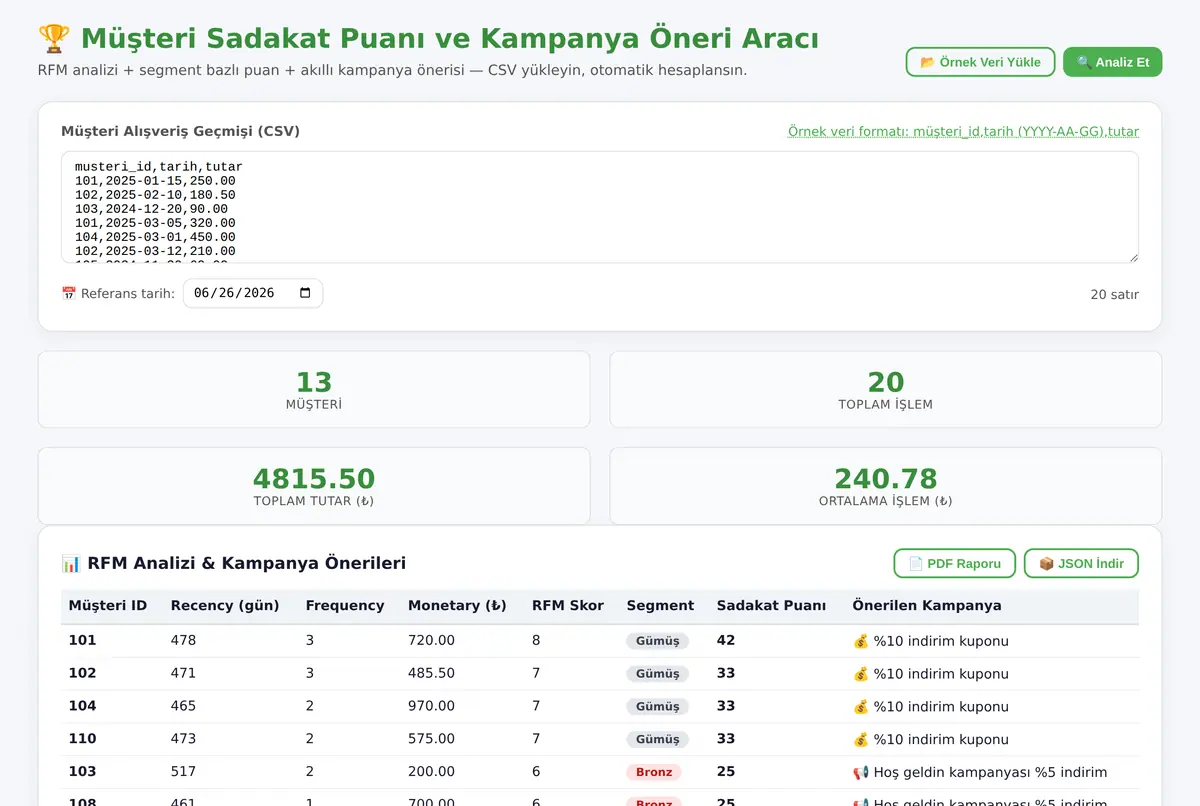
Task: Run analysis with Analiz Et button
Action: 1112,62
